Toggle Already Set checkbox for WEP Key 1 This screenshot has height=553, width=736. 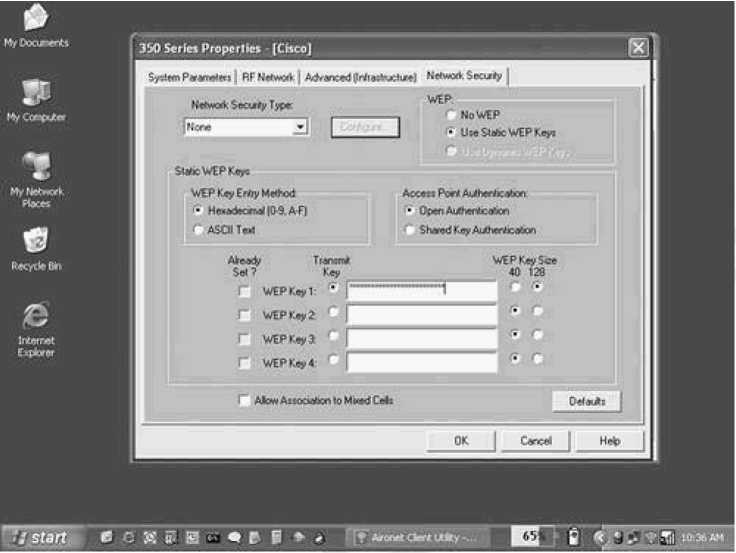pos(245,292)
